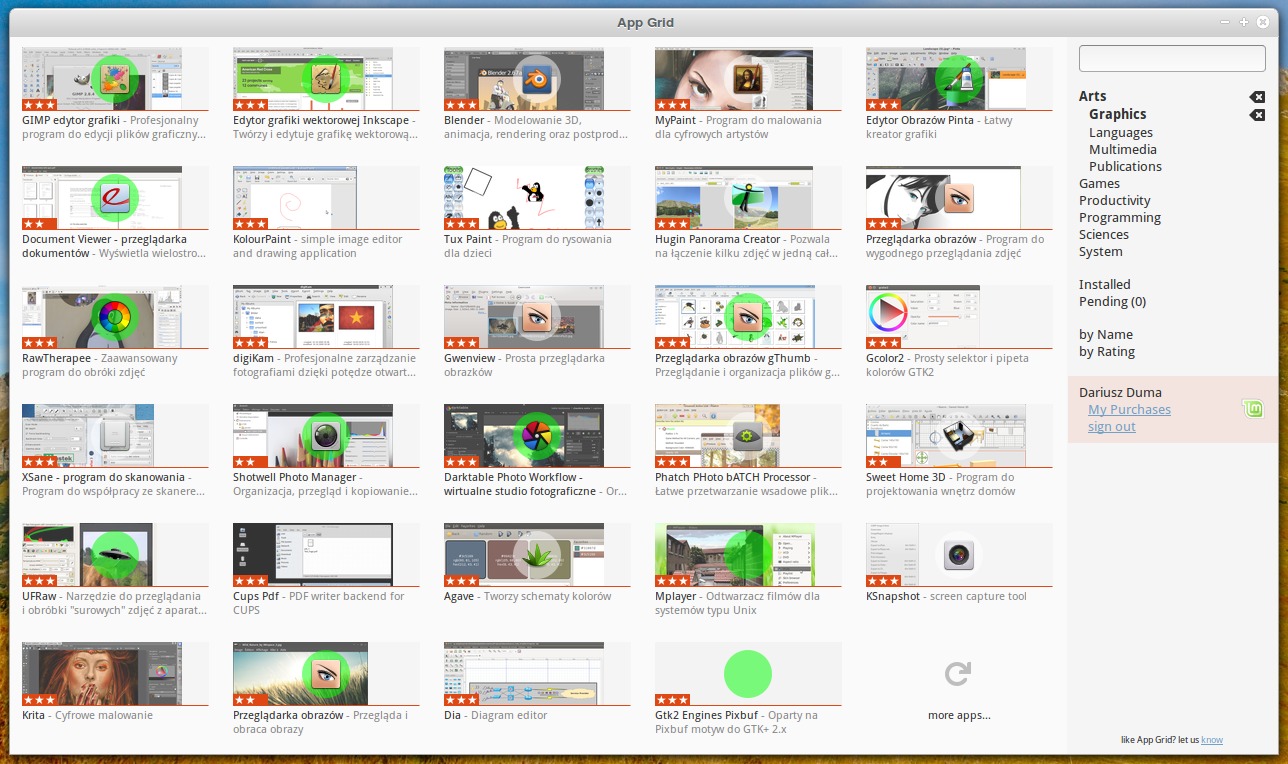
Task: Click the more apps... label
Action: pos(959,715)
